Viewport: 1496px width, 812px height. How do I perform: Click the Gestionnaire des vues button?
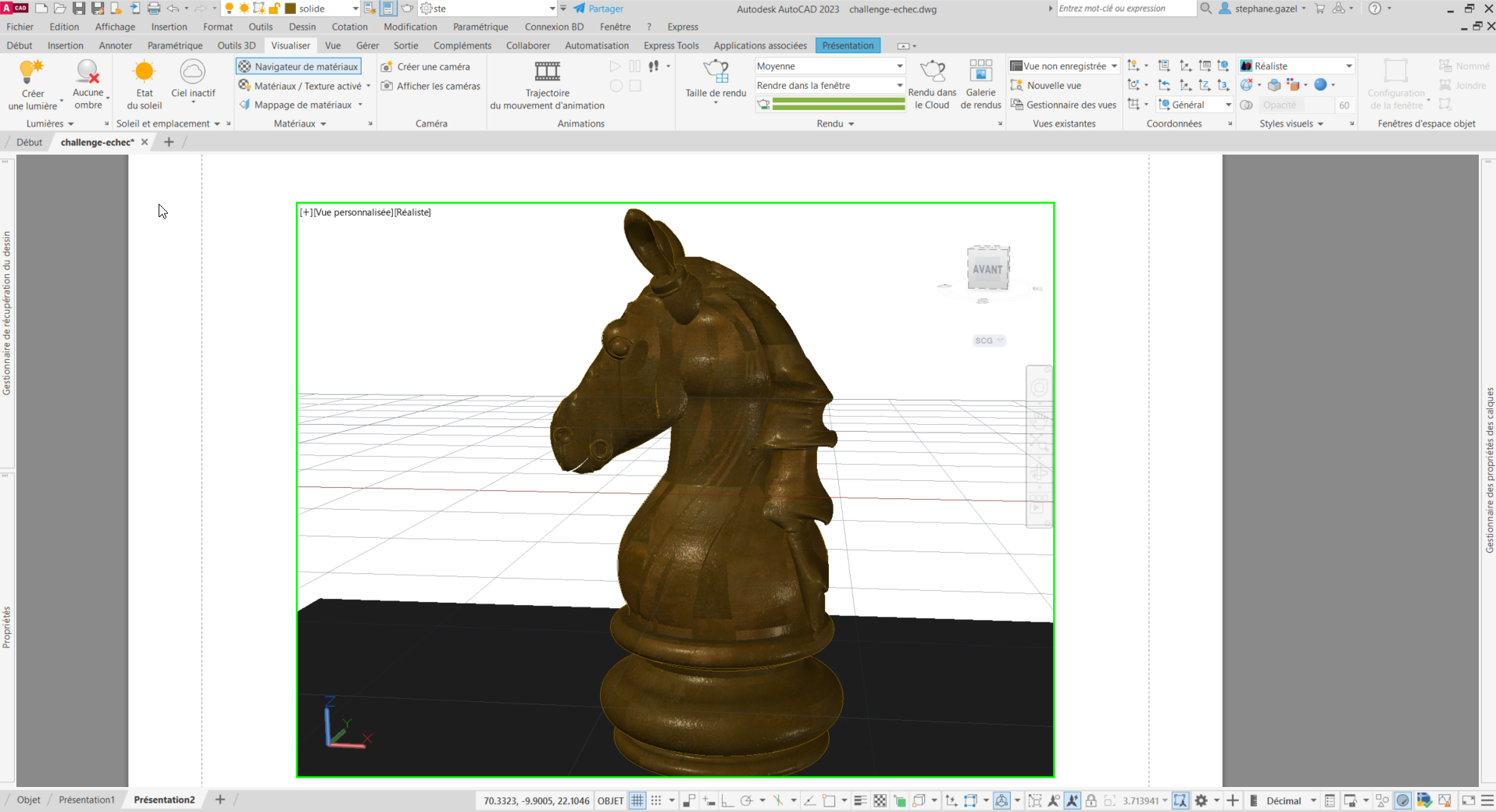(1063, 105)
